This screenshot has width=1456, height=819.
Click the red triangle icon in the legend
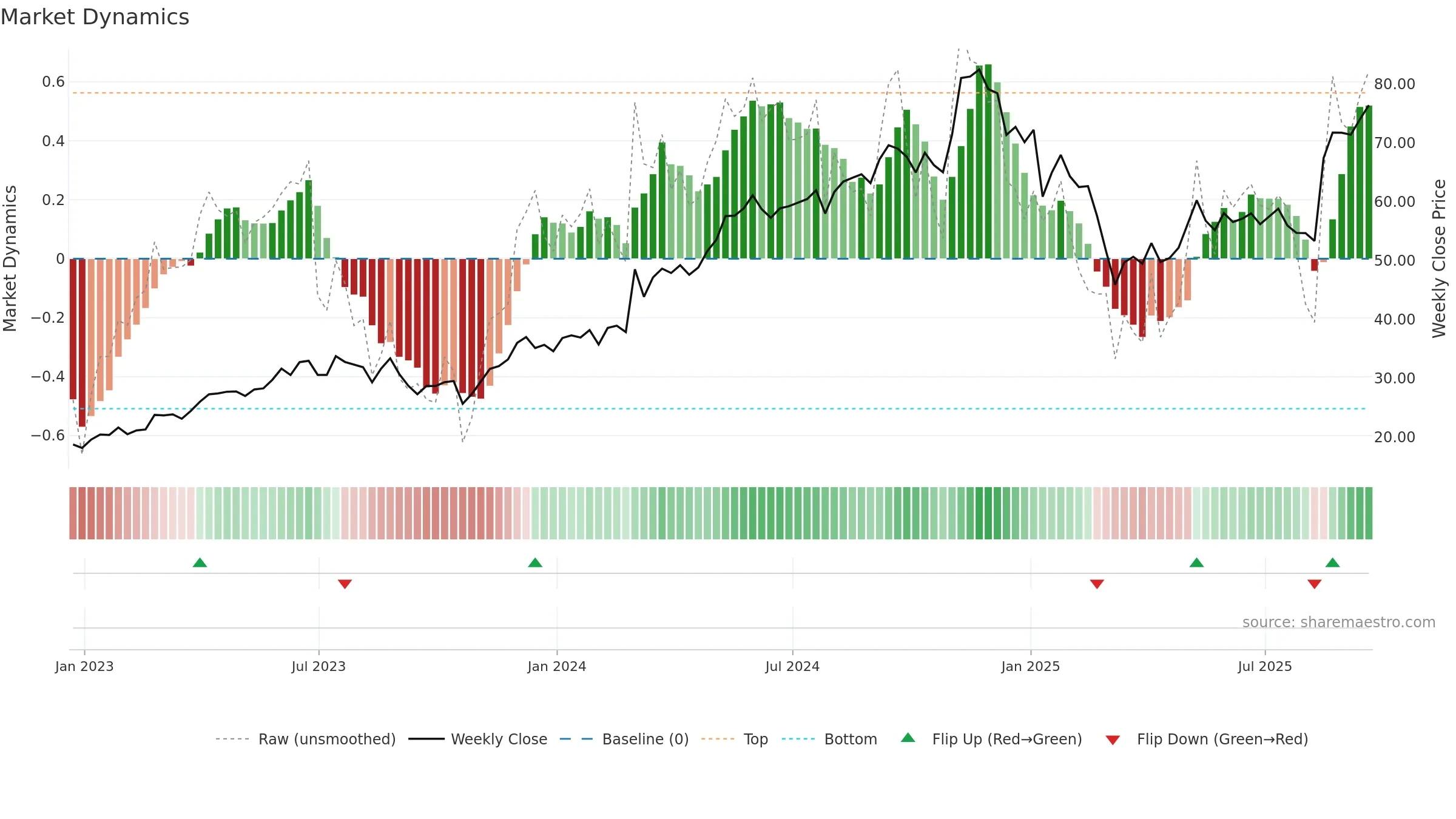[x=1113, y=740]
